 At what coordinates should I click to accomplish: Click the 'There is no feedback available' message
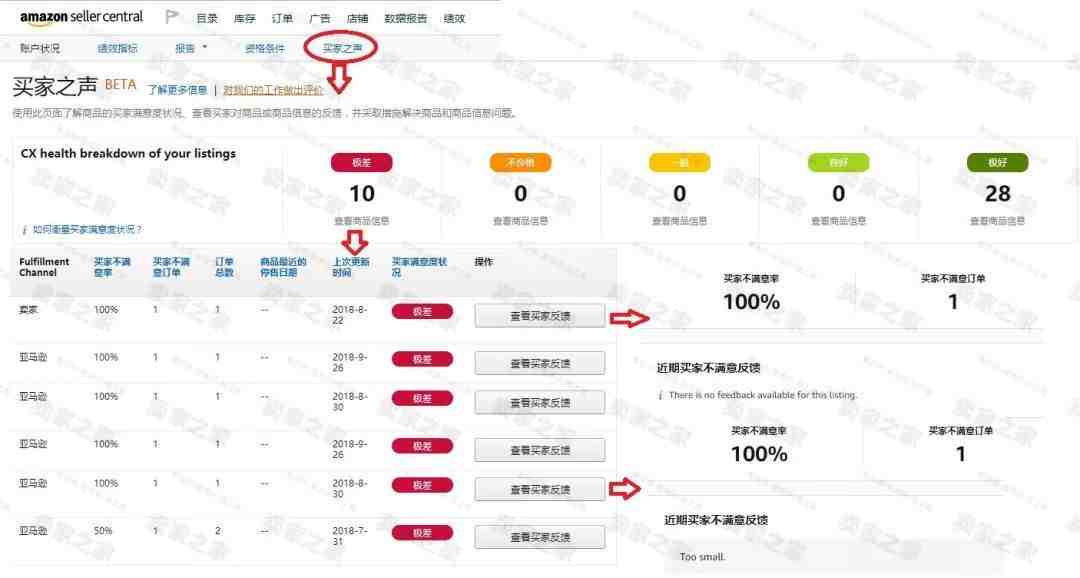click(x=763, y=395)
